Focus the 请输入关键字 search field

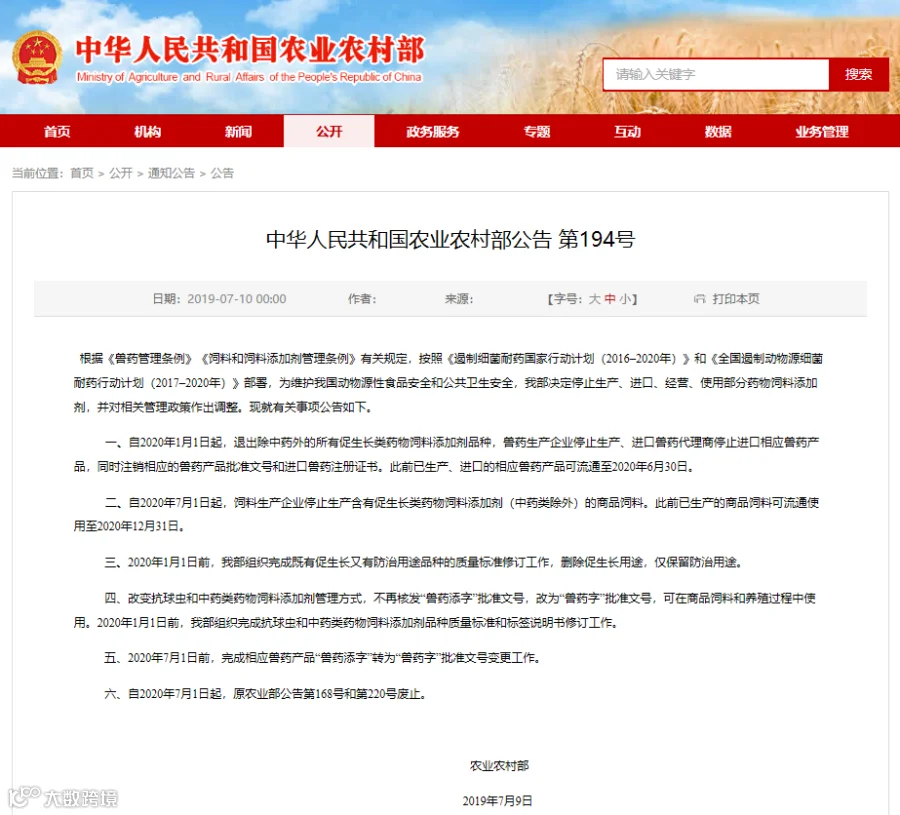(716, 74)
